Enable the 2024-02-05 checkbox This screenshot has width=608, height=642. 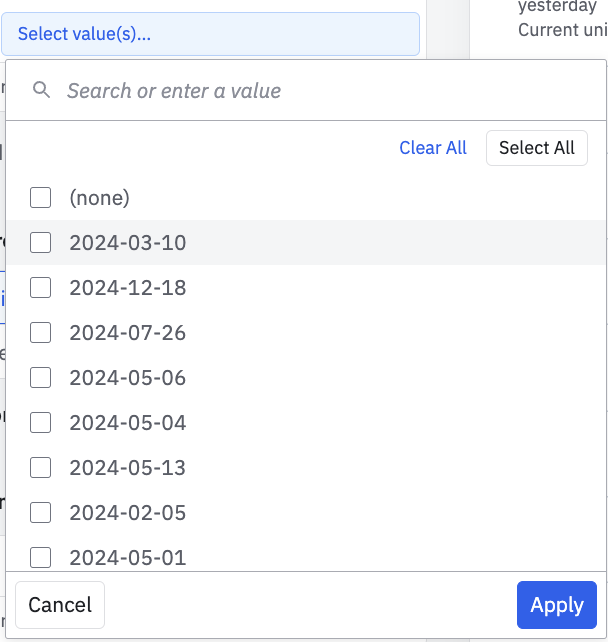41,513
